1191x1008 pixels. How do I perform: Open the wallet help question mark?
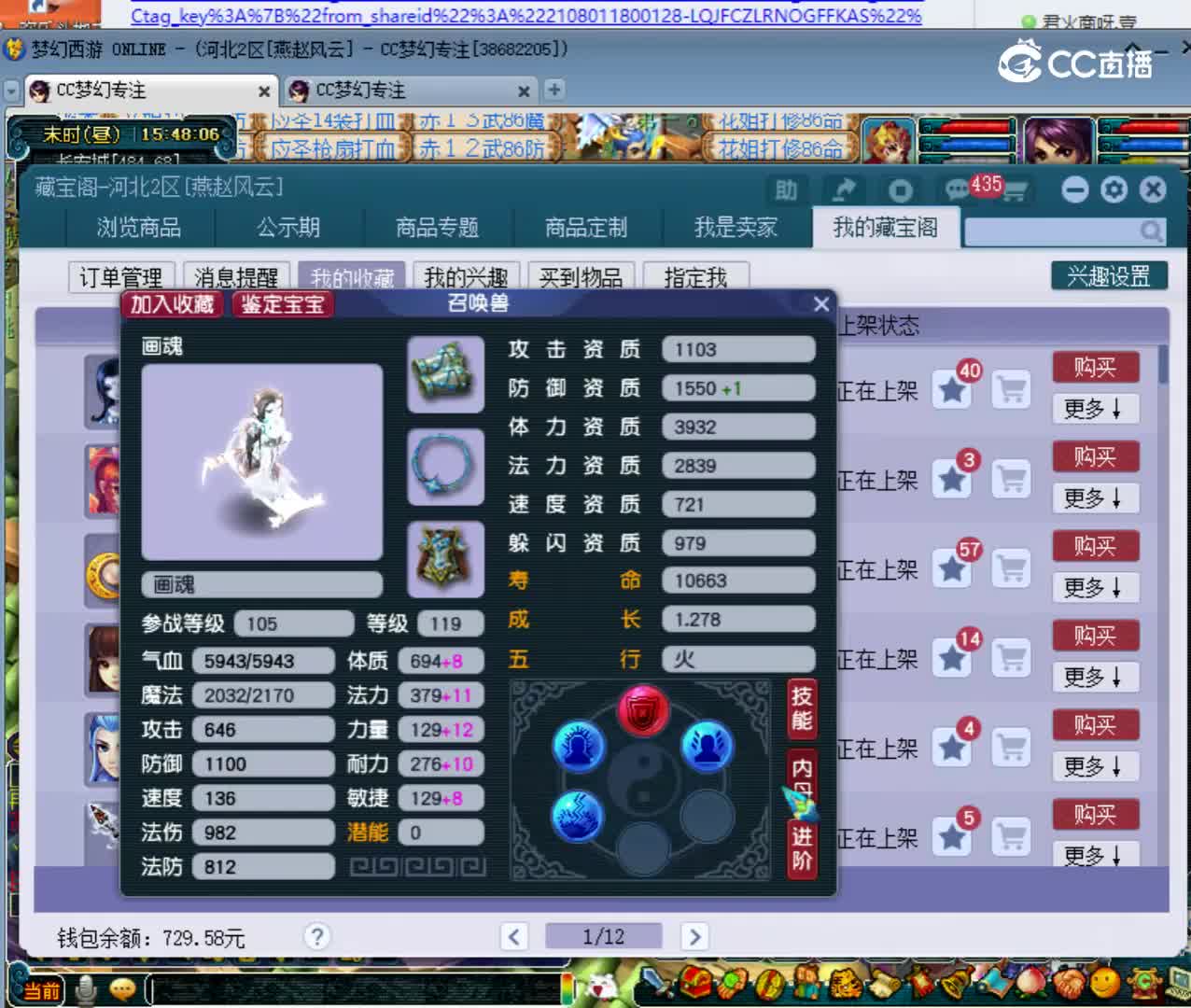[317, 936]
